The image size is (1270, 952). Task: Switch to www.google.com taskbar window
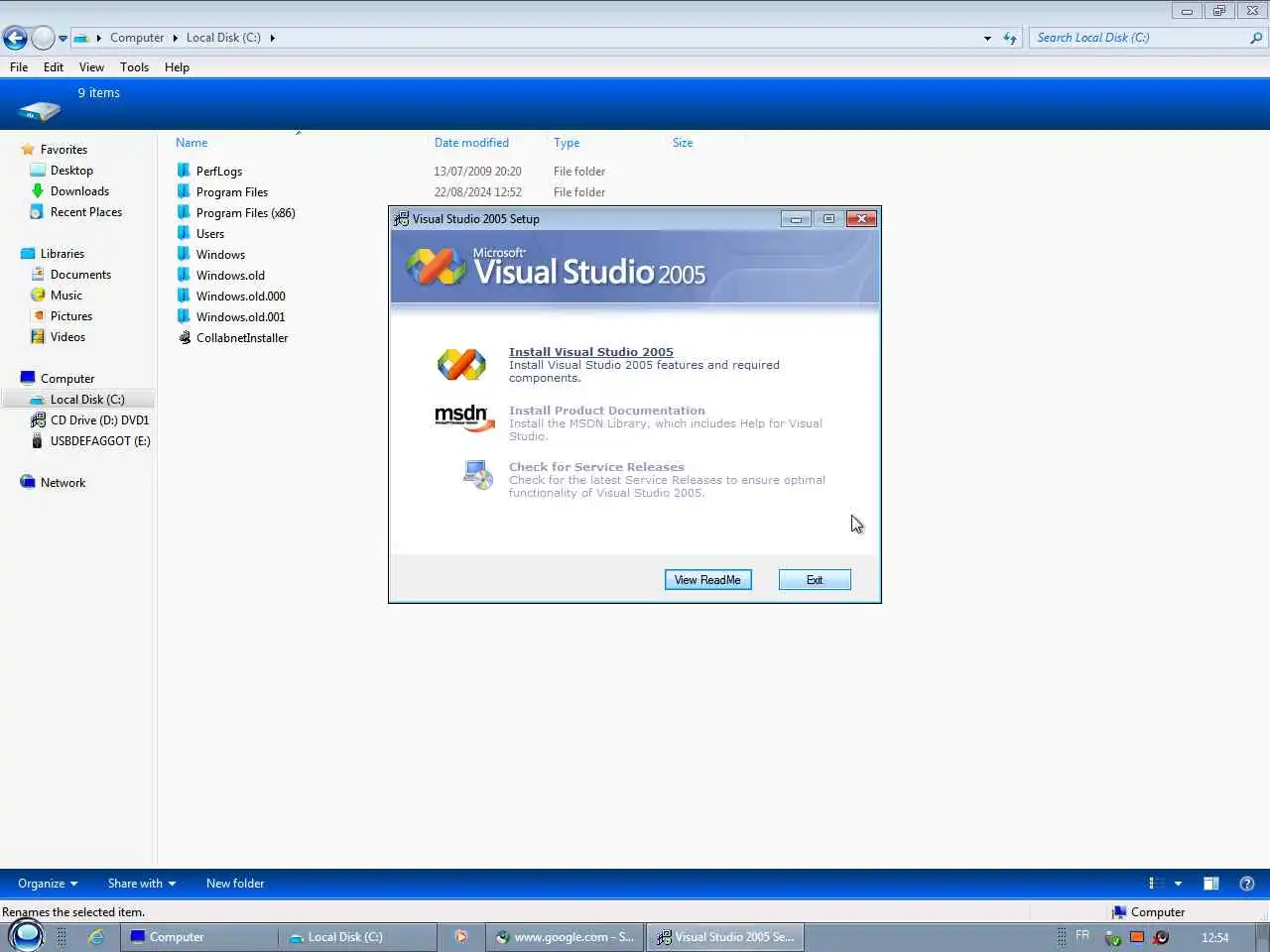566,937
